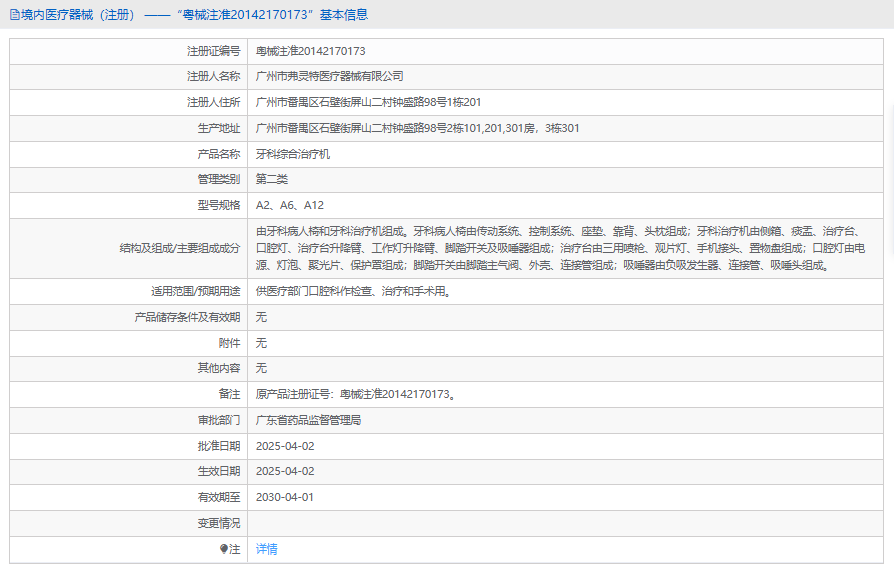Viewport: 894px width, 571px height.
Task: Click the document icon in the page title
Action: click(x=15, y=15)
